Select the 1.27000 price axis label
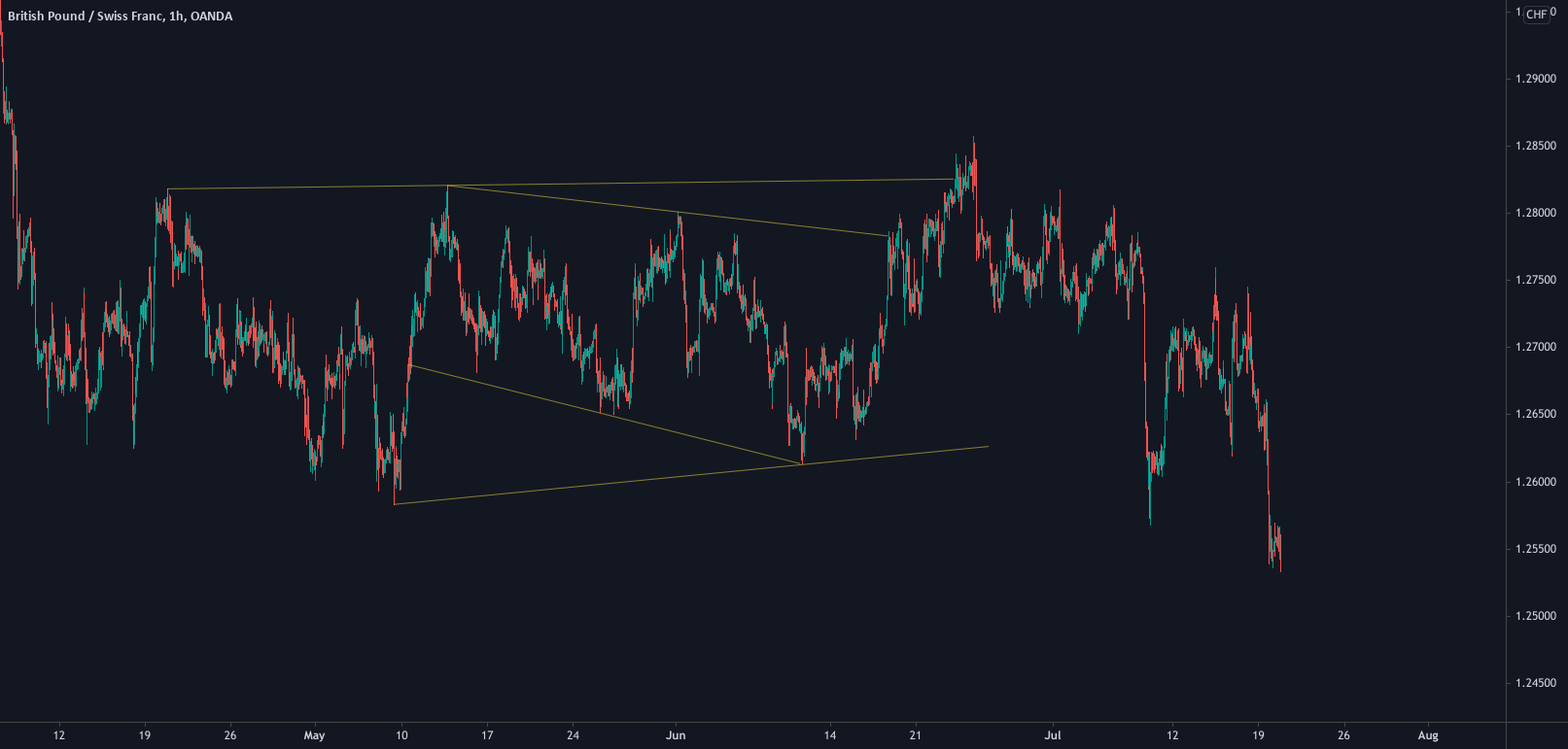Image resolution: width=1568 pixels, height=749 pixels. 1536,347
